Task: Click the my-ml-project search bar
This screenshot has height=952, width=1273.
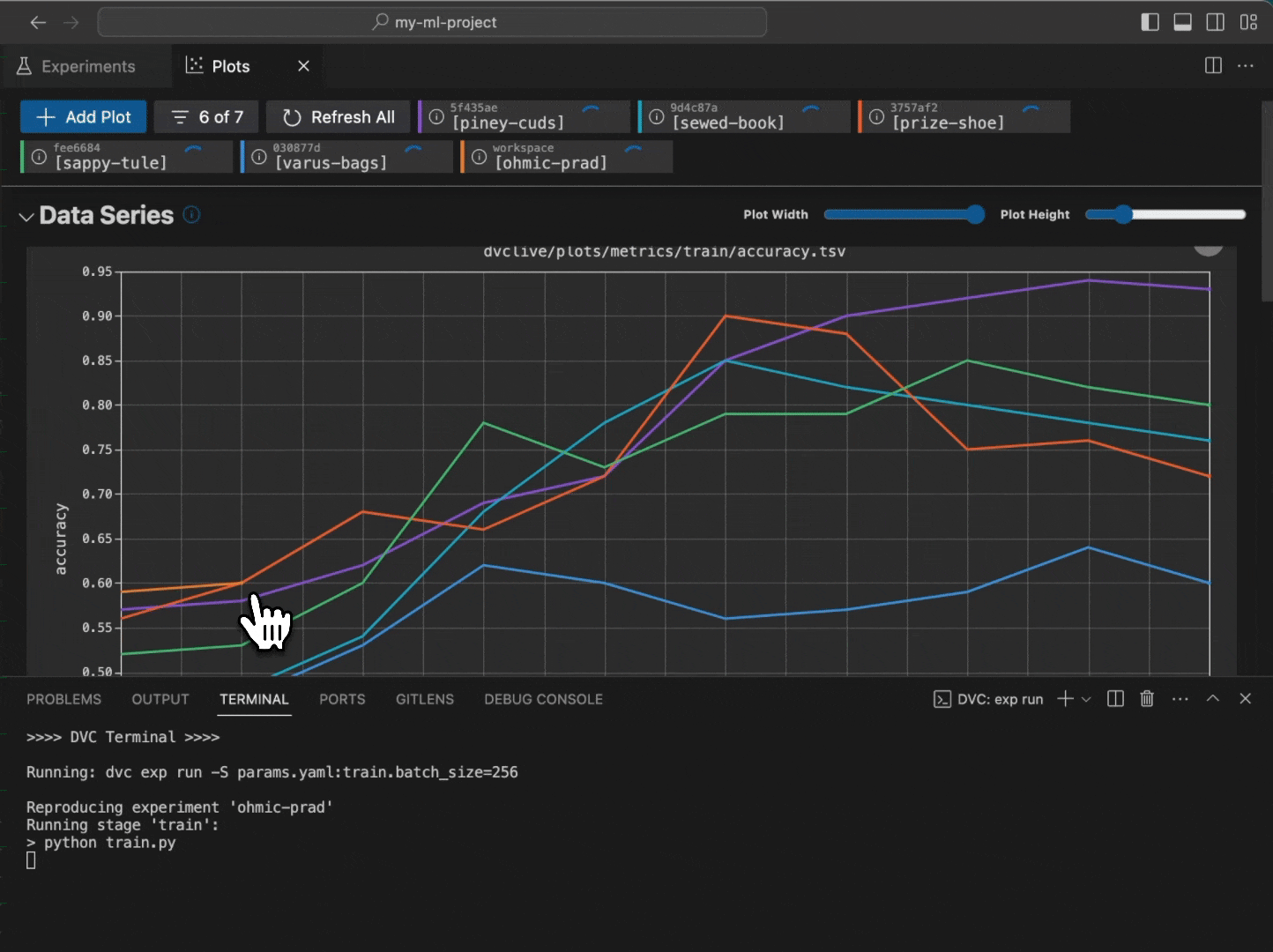Action: tap(431, 22)
